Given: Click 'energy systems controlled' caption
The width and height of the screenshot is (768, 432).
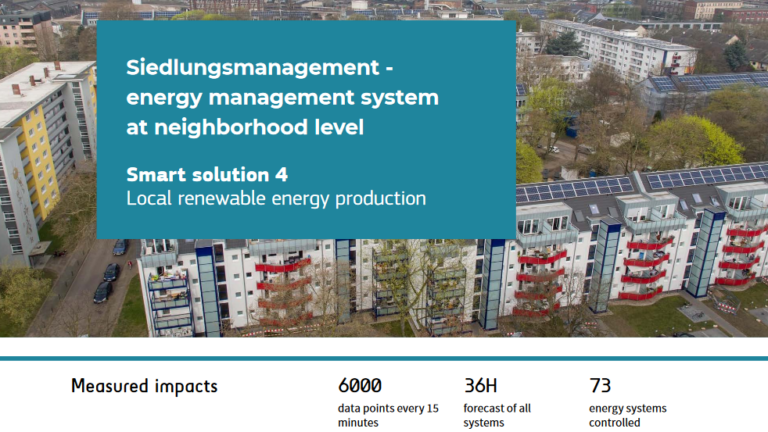Looking at the screenshot, I should tap(627, 415).
